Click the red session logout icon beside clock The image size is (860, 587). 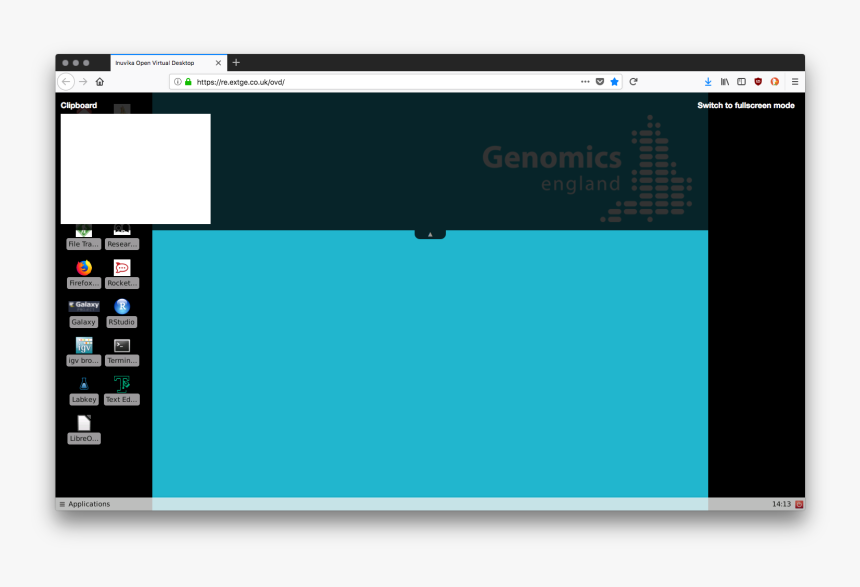point(799,504)
